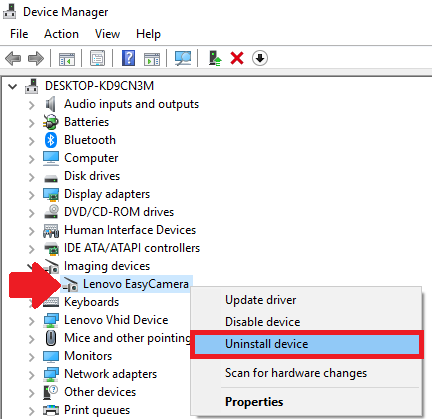This screenshot has width=433, height=419.
Task: Choose Update driver in context menu
Action: [x=261, y=300]
